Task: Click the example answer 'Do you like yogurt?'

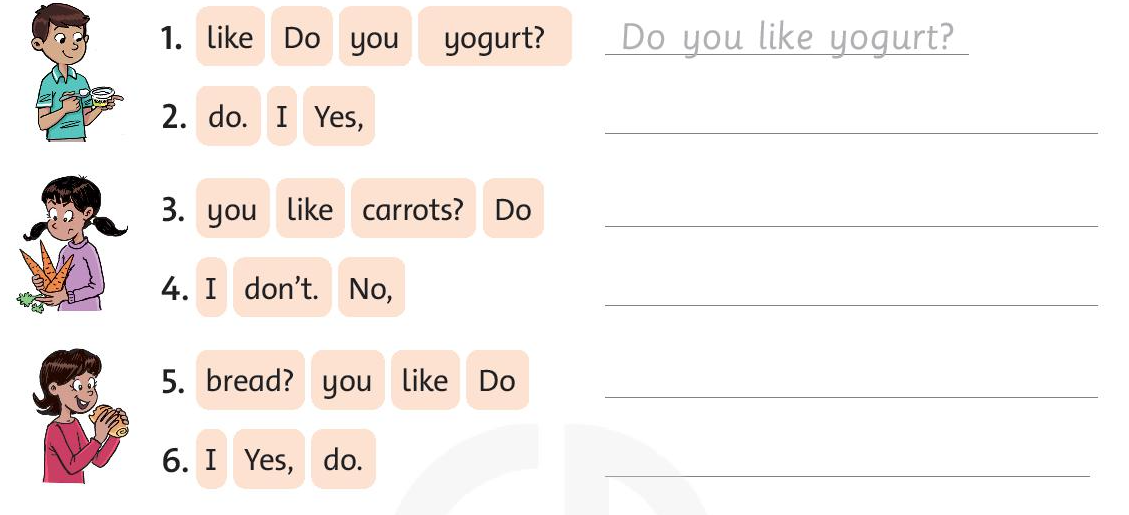Action: pos(786,38)
